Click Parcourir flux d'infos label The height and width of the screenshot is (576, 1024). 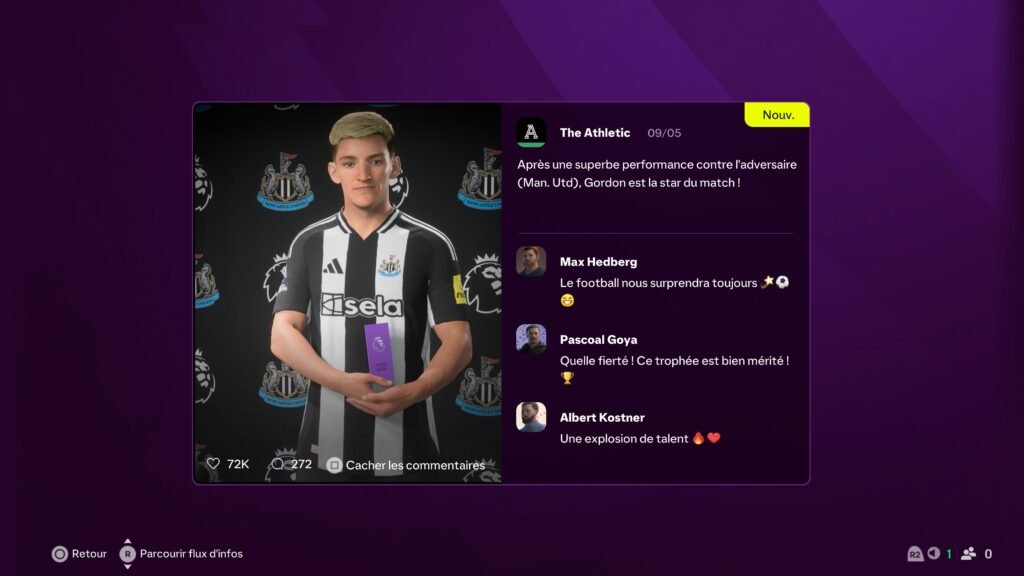191,554
